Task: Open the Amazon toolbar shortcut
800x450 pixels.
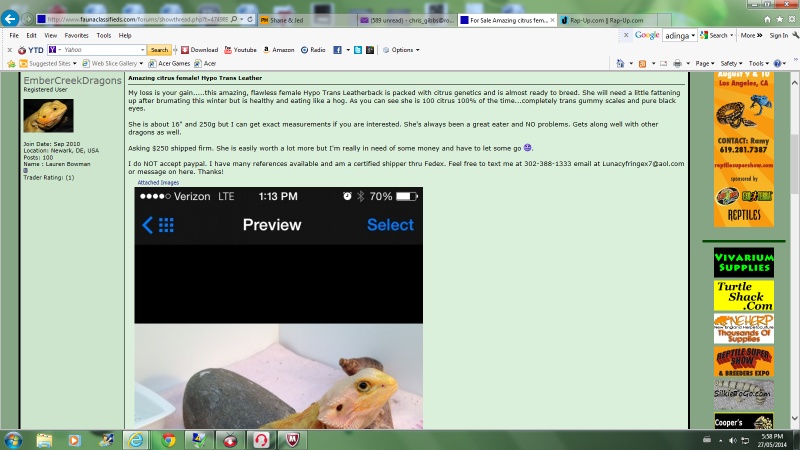Action: (279, 50)
